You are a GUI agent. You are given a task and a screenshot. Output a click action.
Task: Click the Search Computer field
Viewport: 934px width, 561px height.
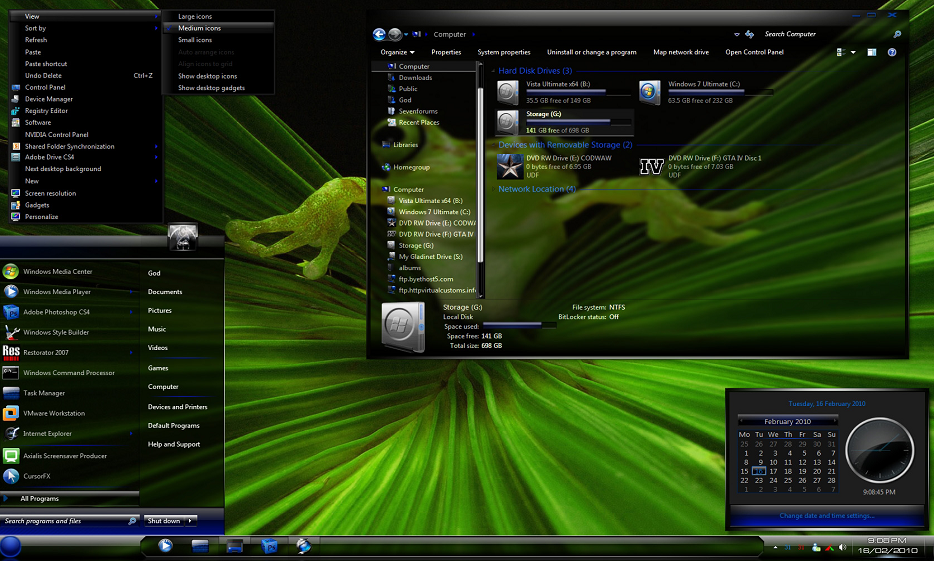pos(825,35)
